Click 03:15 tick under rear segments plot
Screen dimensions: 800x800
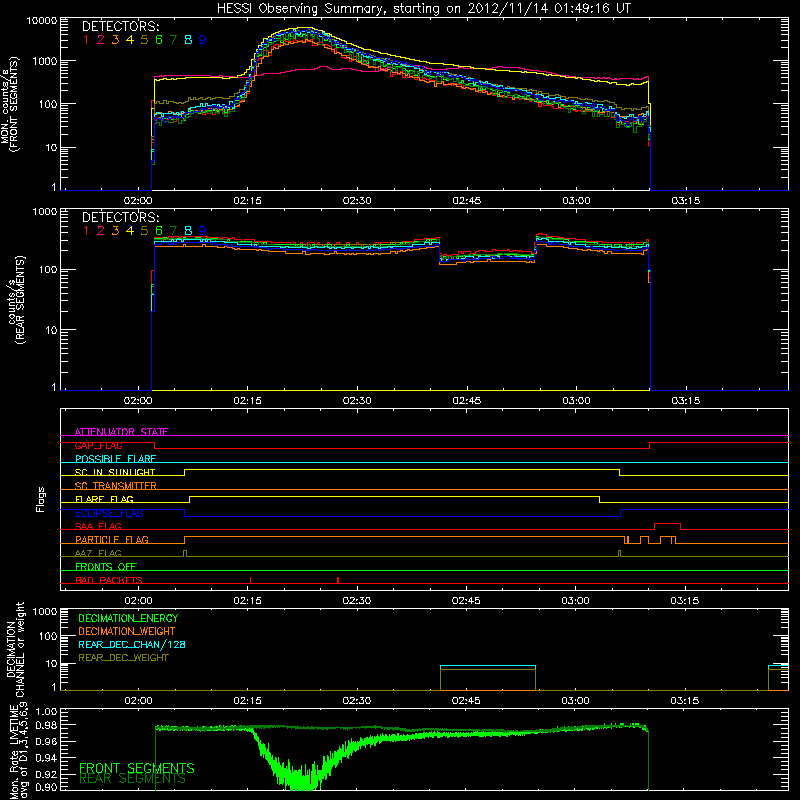pos(686,401)
